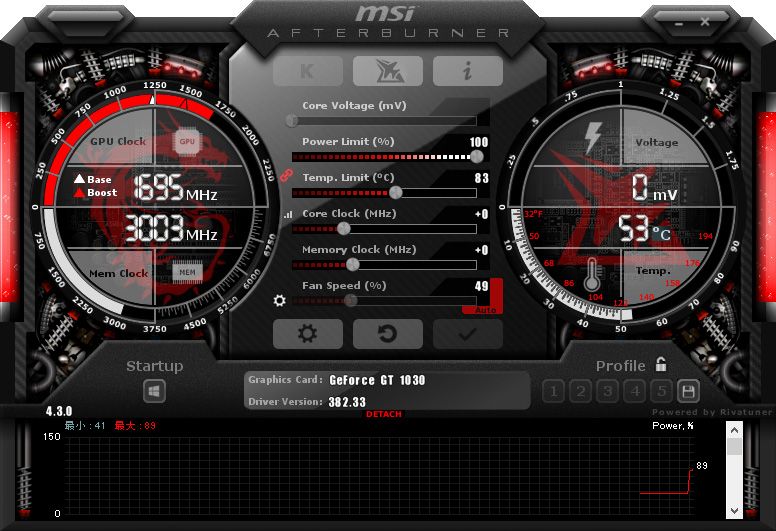
Task: Click the Temp. Limit slider handle
Action: pyautogui.click(x=395, y=193)
